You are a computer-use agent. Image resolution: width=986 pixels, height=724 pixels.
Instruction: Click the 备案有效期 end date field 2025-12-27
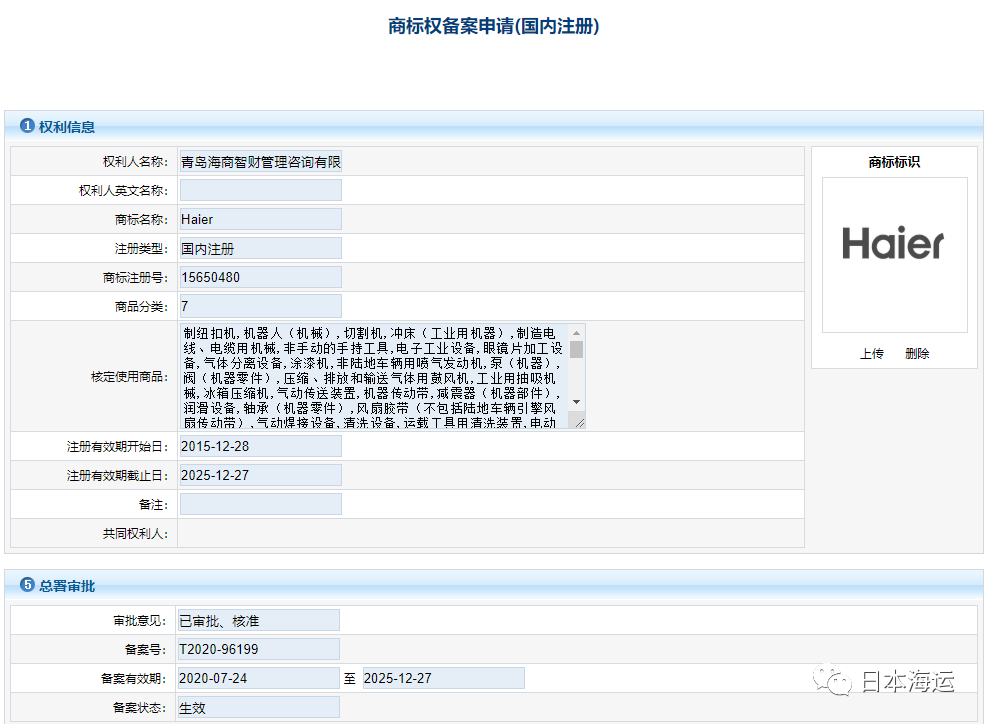tap(443, 678)
